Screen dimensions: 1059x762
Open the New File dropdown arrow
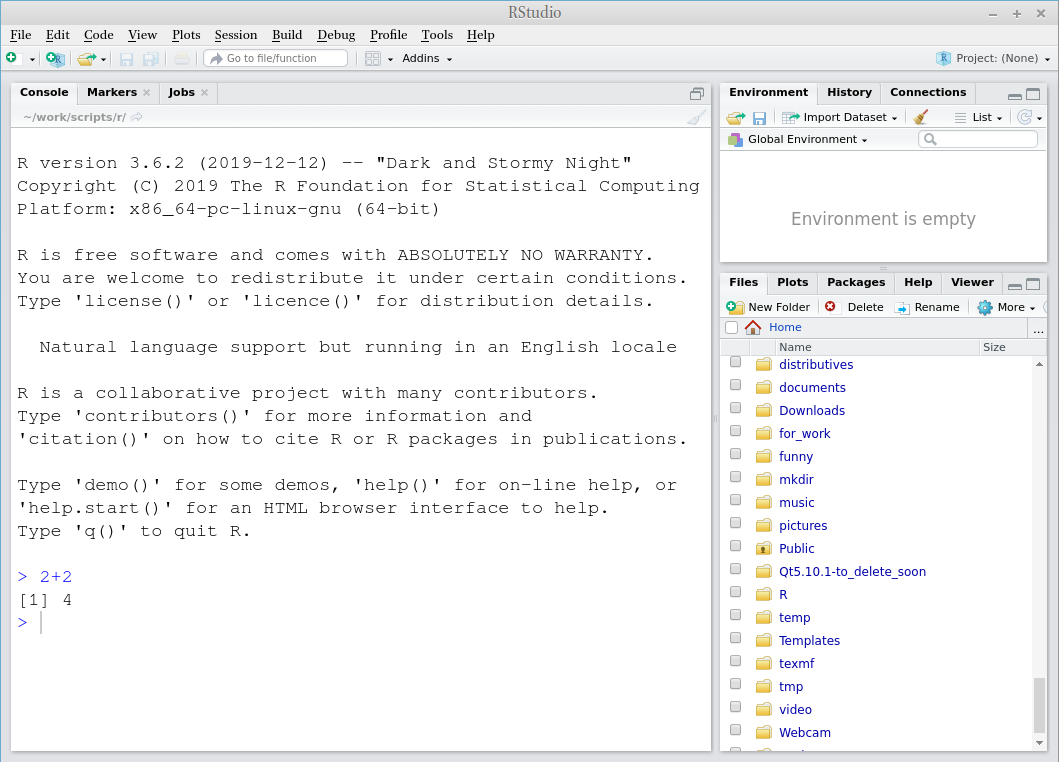pos(32,59)
